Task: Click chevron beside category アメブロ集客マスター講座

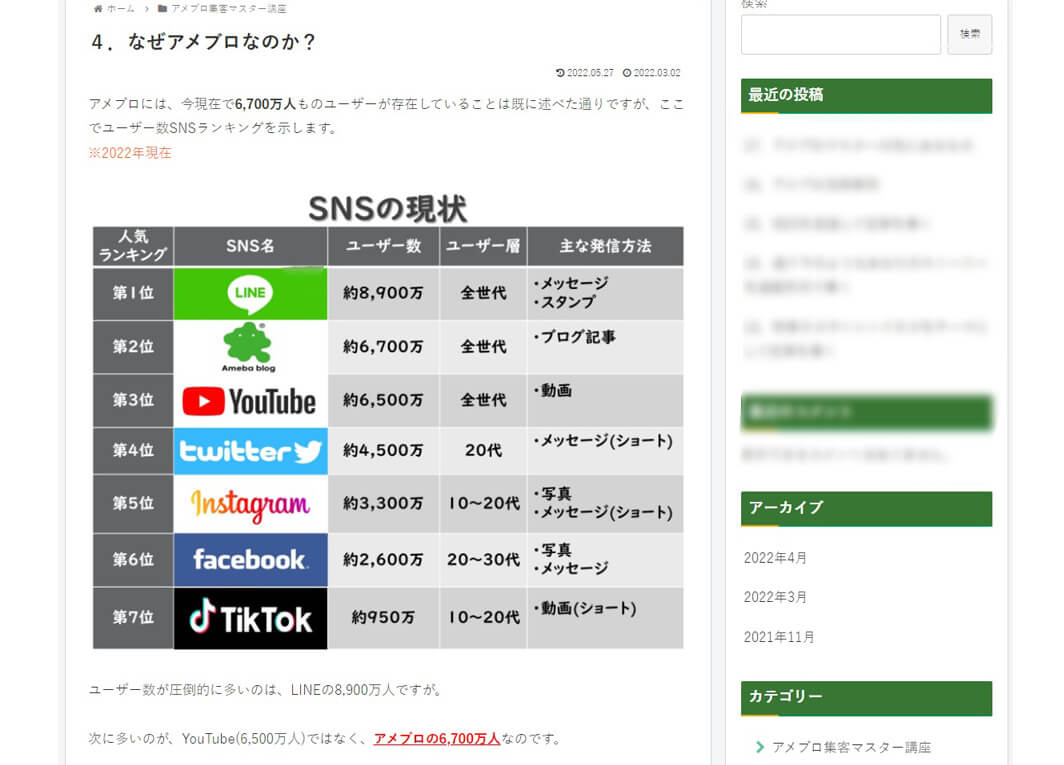Action: (x=759, y=747)
